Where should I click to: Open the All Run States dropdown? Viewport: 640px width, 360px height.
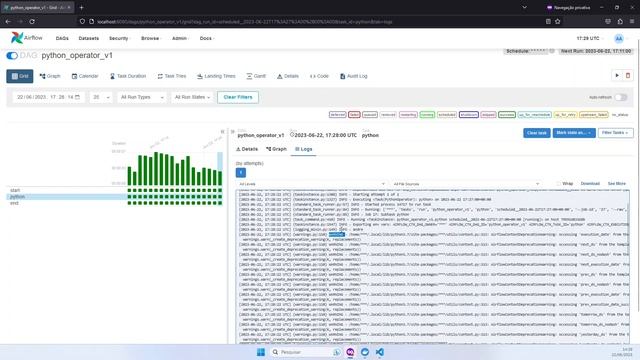click(192, 97)
